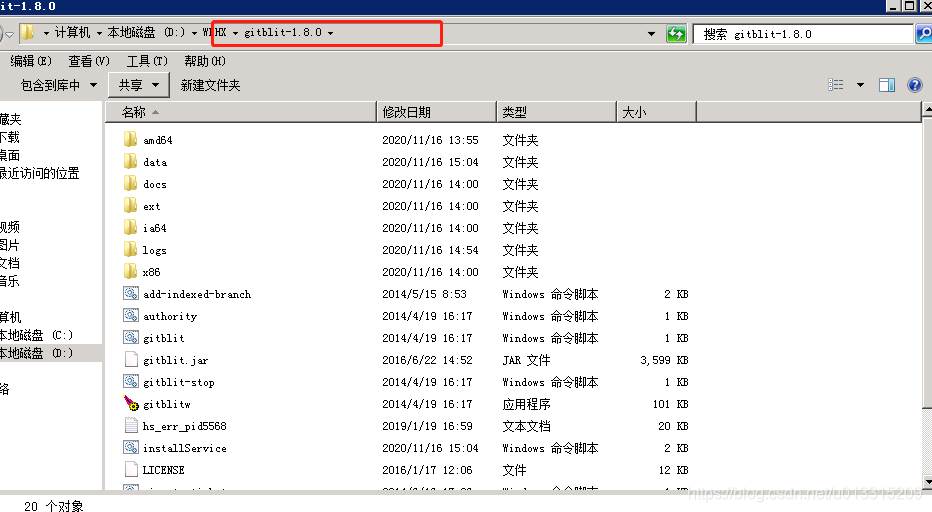The height and width of the screenshot is (512, 932).
Task: Select the hs_err_pid5568 file name
Action: point(184,426)
